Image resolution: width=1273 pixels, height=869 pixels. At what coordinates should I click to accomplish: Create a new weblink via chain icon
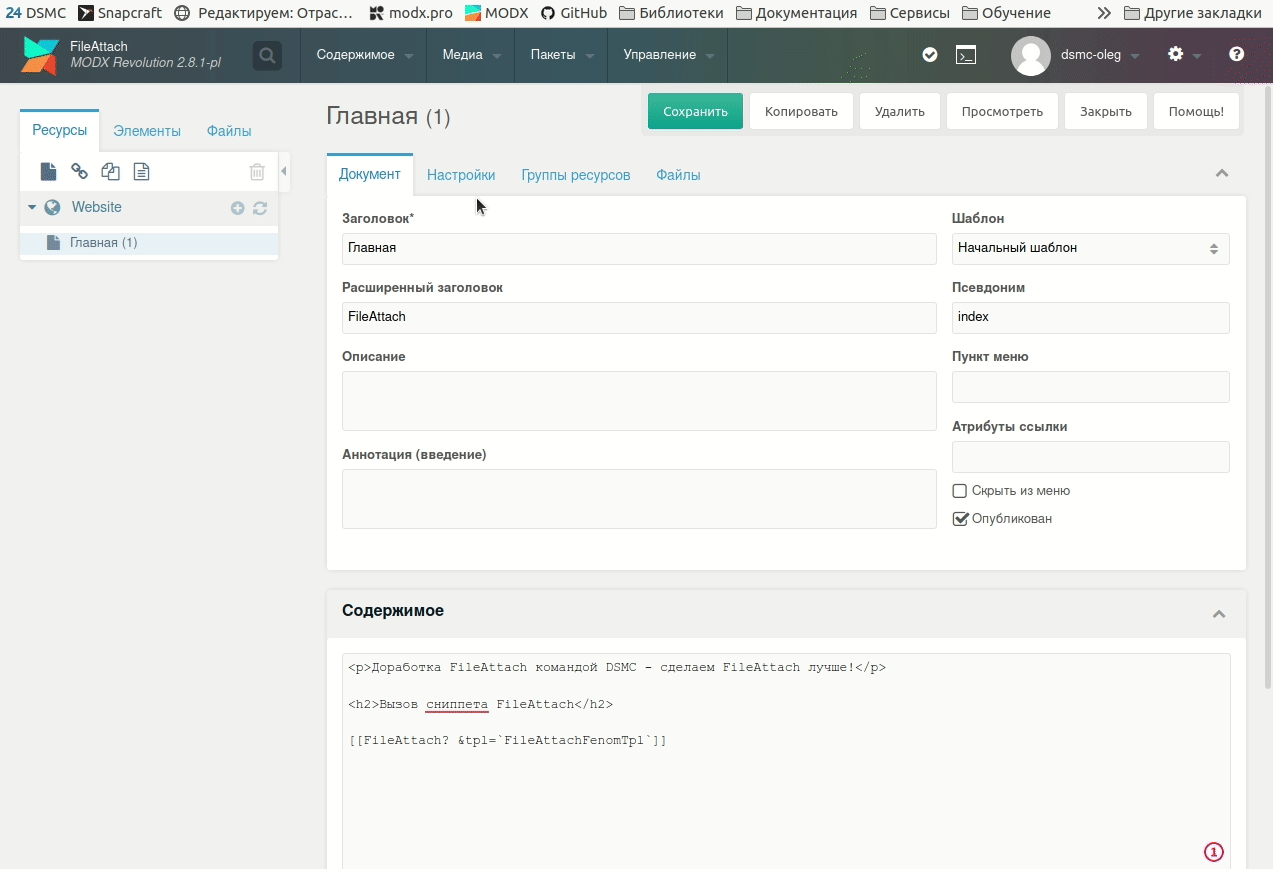[x=79, y=172]
